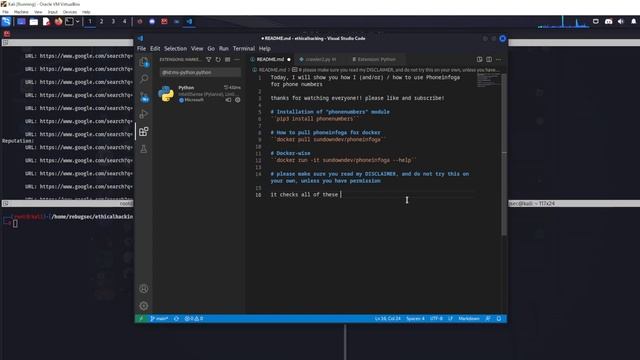The height and width of the screenshot is (360, 640).
Task: Filter extensions with the funnel icon
Action: point(209,60)
